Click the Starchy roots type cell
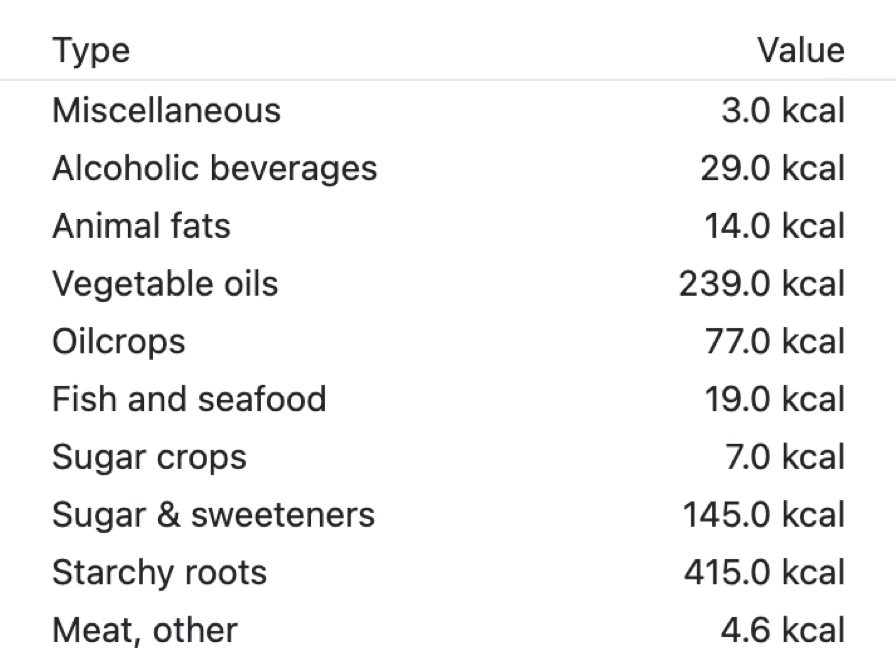This screenshot has height=648, width=896. (159, 573)
